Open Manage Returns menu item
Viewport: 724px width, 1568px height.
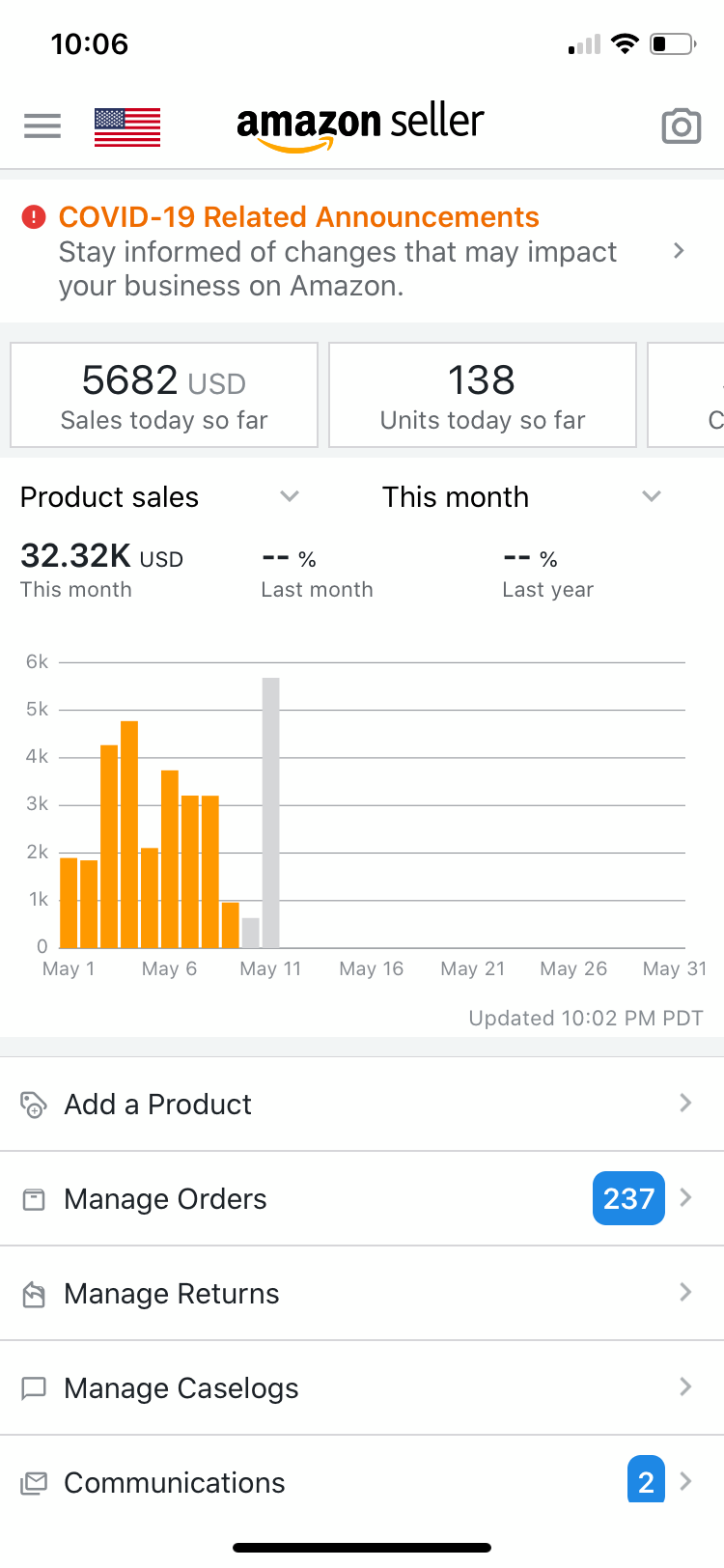172,1294
